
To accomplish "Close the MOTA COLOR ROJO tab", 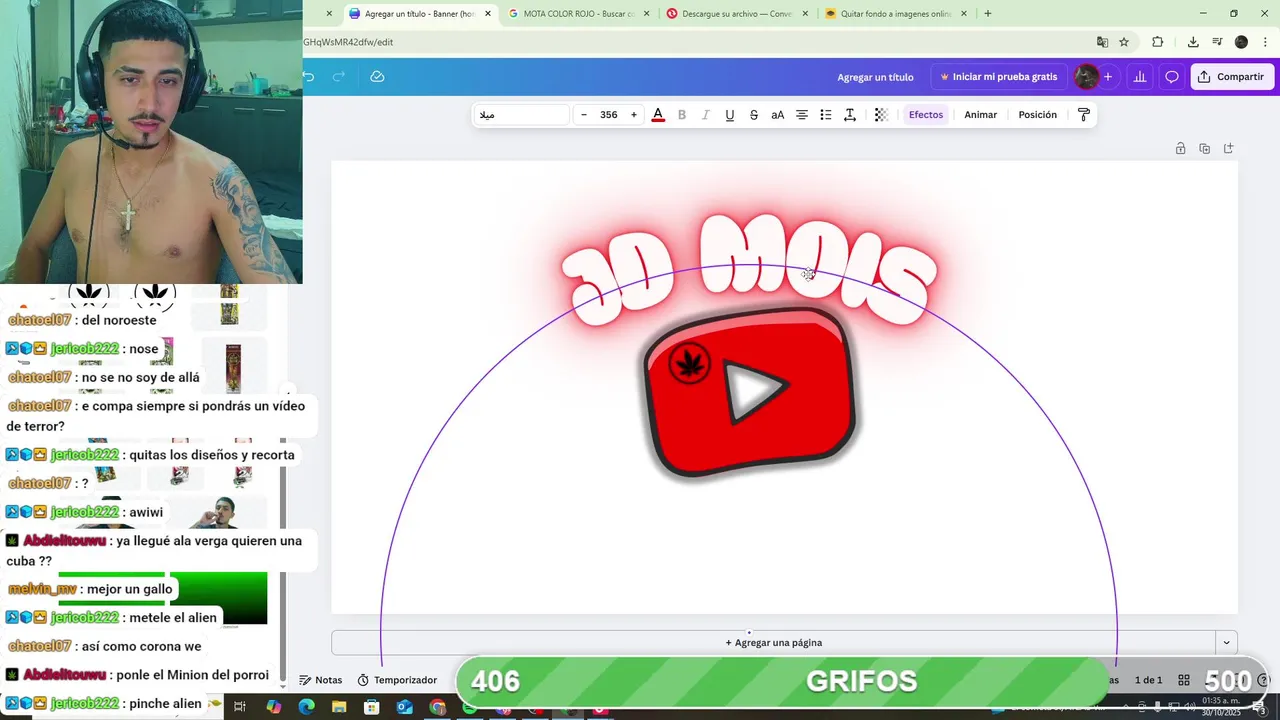I will 647,14.
